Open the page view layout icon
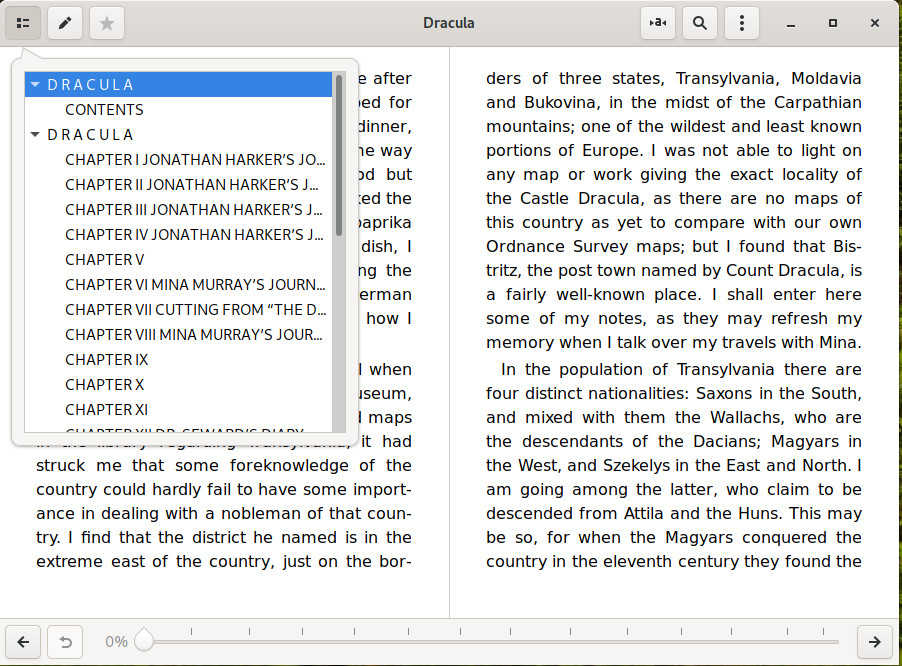 tap(657, 22)
